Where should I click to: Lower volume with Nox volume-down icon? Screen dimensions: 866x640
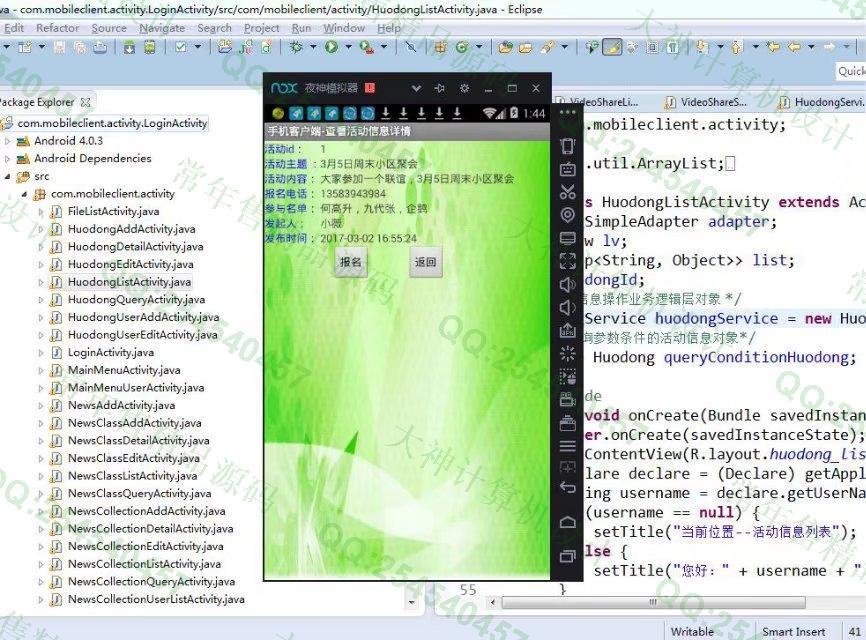[x=568, y=307]
